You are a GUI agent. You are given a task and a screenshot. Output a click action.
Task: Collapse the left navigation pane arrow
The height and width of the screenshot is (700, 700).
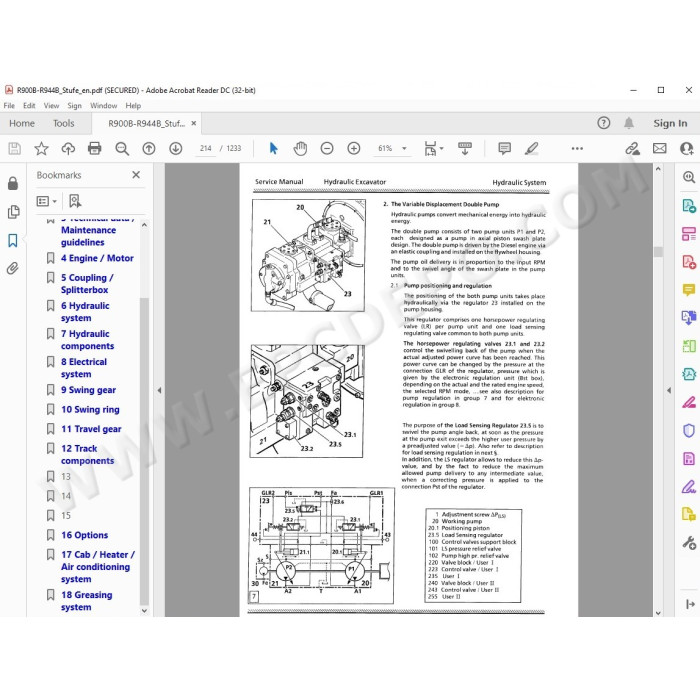(x=159, y=390)
